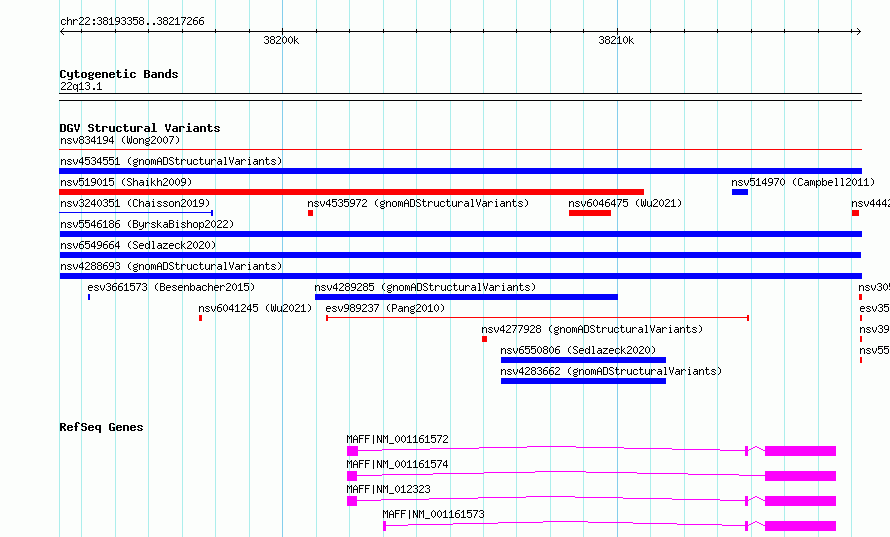890x537 pixels.
Task: Click the last exon block of MAFF|NM_001161572
Action: pyautogui.click(x=800, y=451)
